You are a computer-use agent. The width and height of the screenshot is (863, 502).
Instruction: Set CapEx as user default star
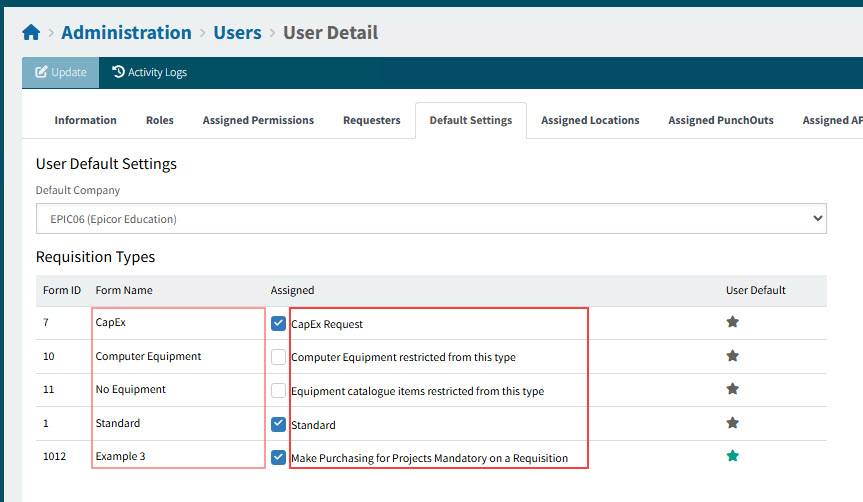[732, 322]
